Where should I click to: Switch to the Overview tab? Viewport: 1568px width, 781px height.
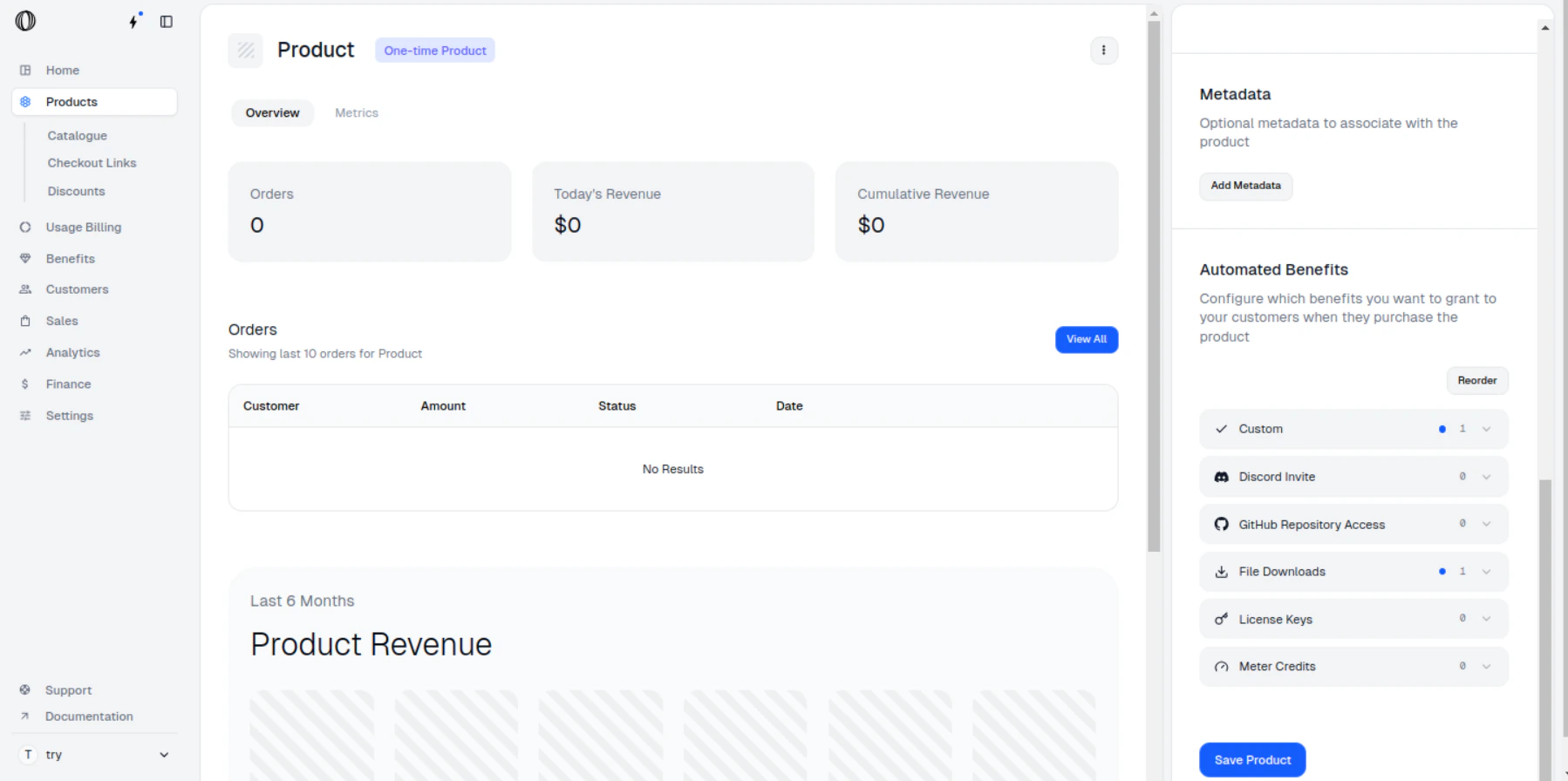pos(272,112)
